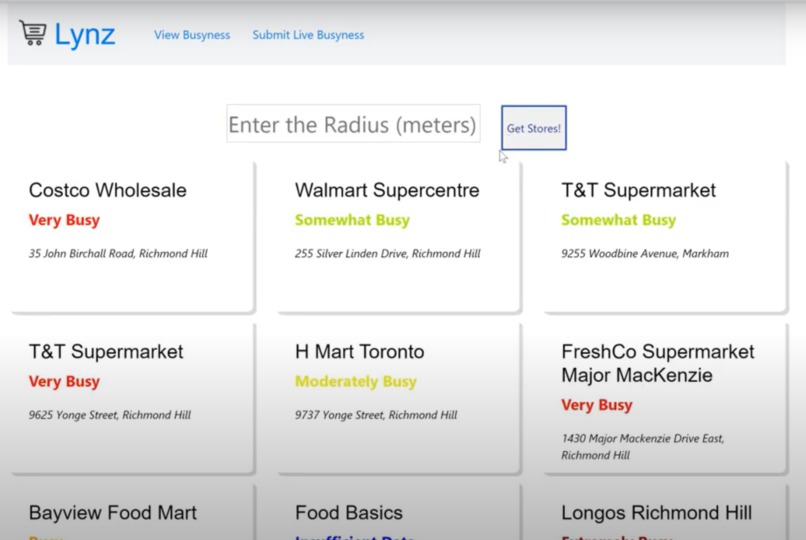This screenshot has height=540, width=806.
Task: Click H Mart's Moderately Busy status
Action: click(356, 381)
